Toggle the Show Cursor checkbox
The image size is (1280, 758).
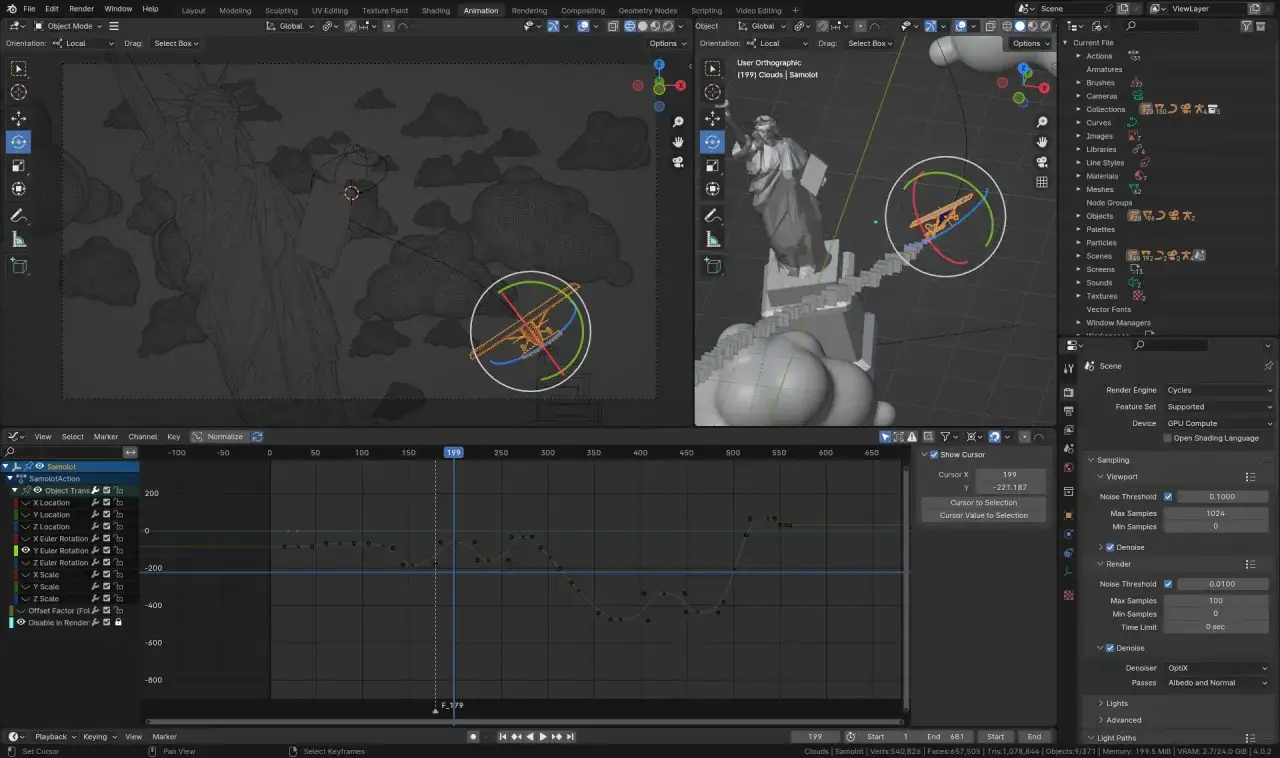(934, 454)
